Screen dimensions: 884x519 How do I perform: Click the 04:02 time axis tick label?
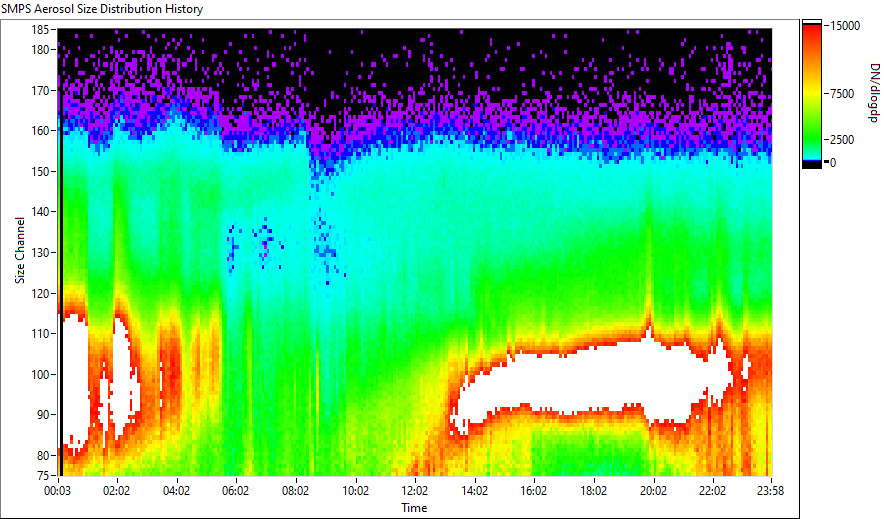click(176, 491)
